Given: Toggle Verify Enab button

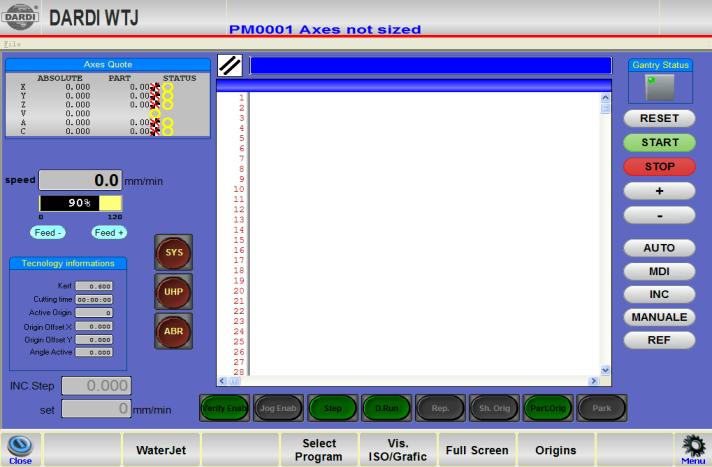Looking at the screenshot, I should click(x=225, y=408).
